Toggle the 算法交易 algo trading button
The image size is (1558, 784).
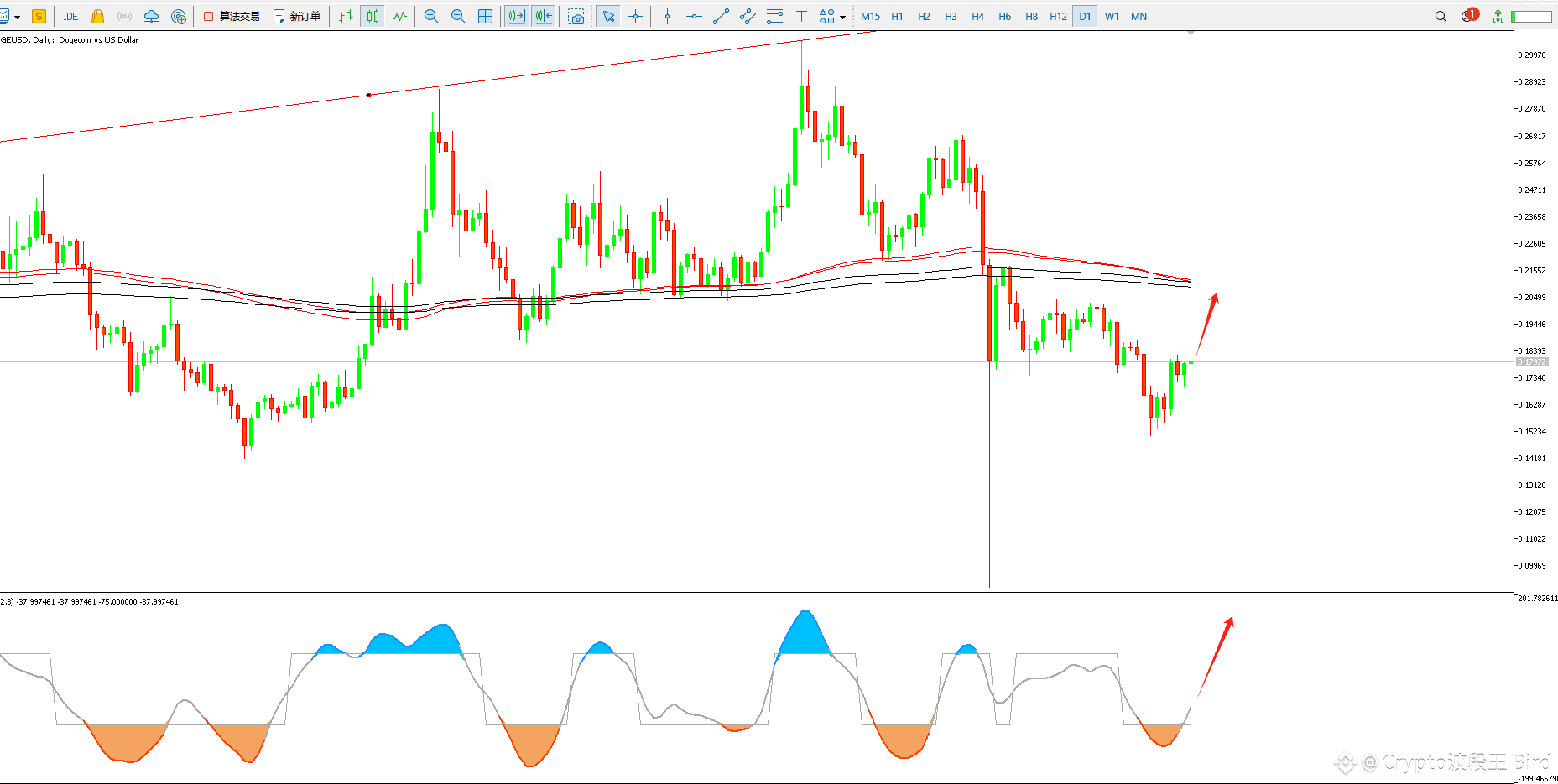(232, 16)
